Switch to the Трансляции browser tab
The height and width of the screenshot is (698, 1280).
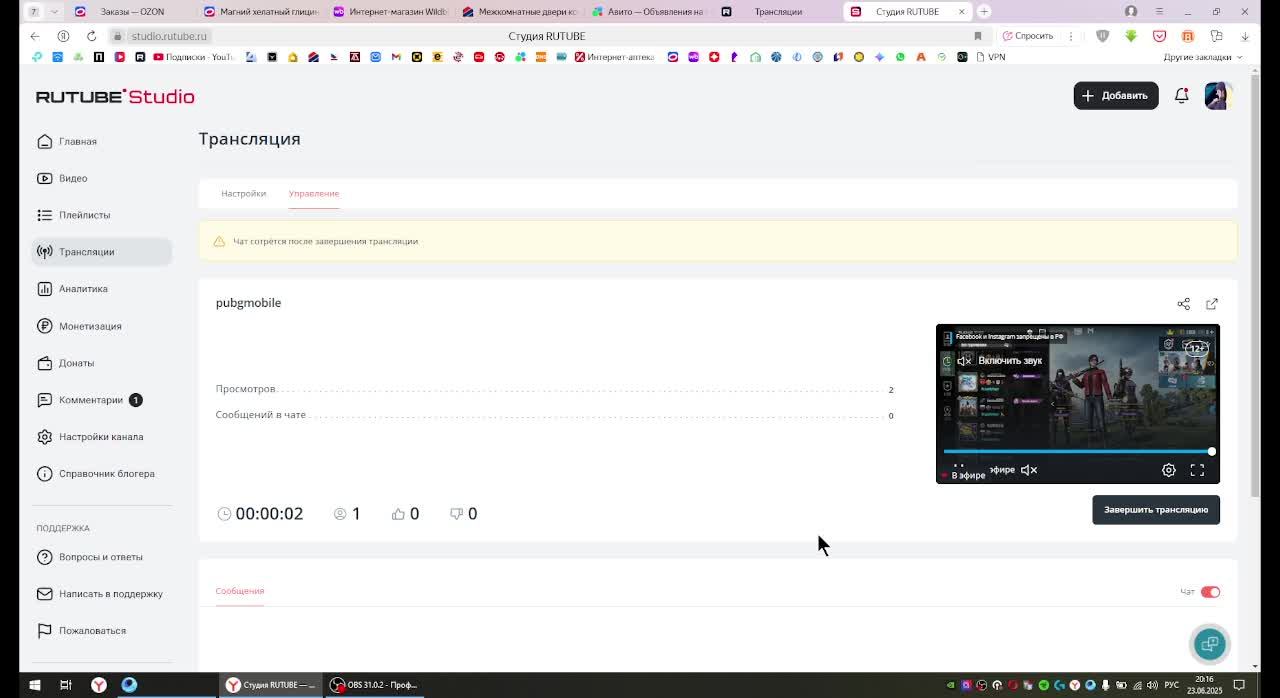pos(778,12)
